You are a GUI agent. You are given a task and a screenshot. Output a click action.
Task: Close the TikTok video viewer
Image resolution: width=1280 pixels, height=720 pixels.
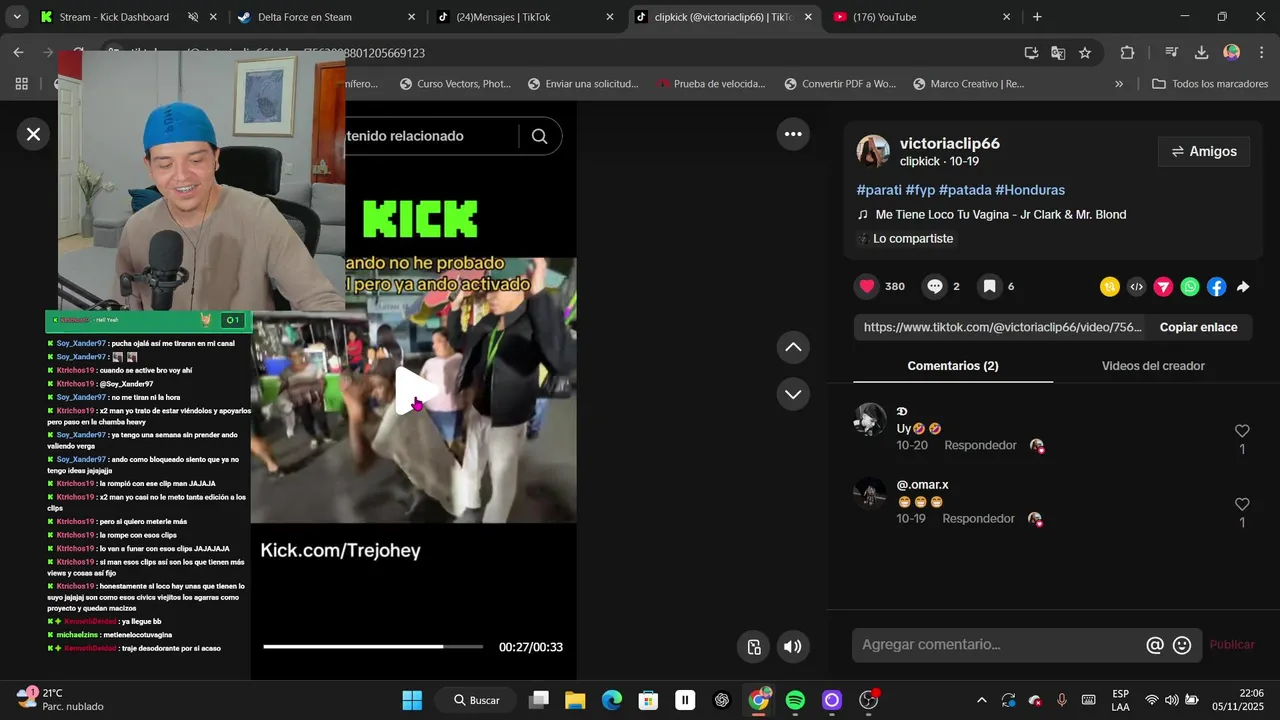33,134
